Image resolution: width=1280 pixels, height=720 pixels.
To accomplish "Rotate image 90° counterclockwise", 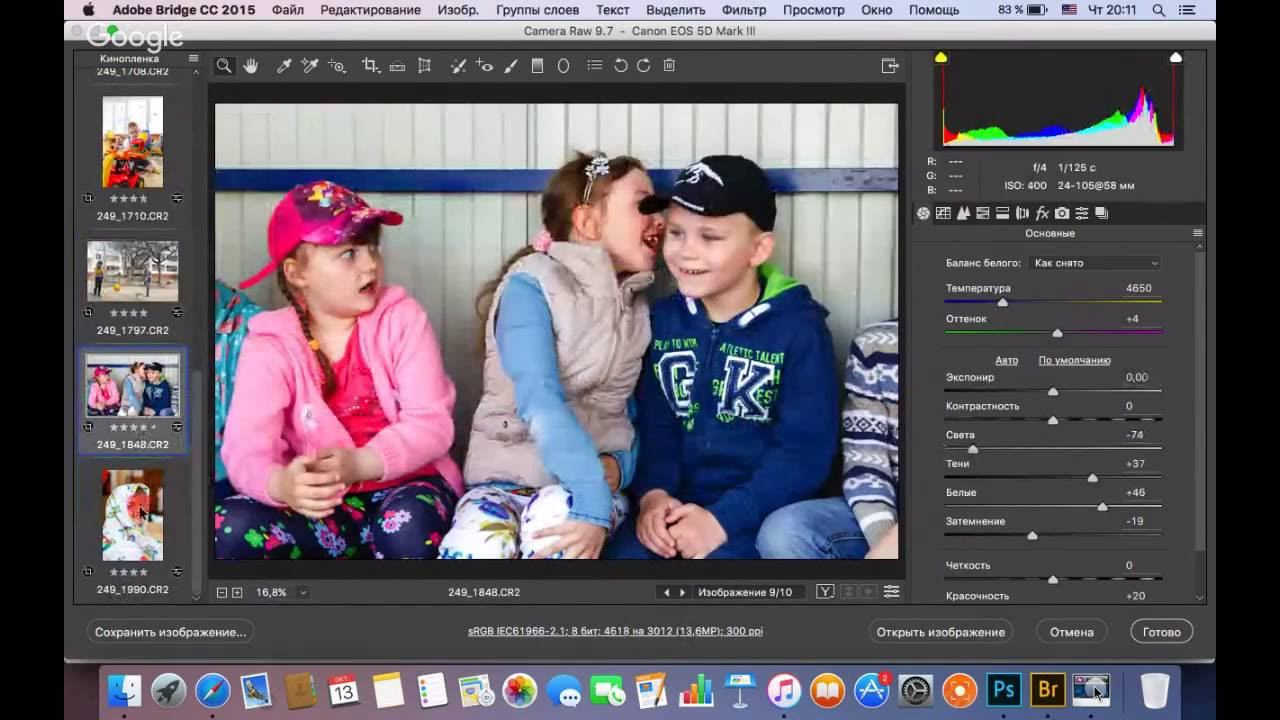I will (620, 66).
